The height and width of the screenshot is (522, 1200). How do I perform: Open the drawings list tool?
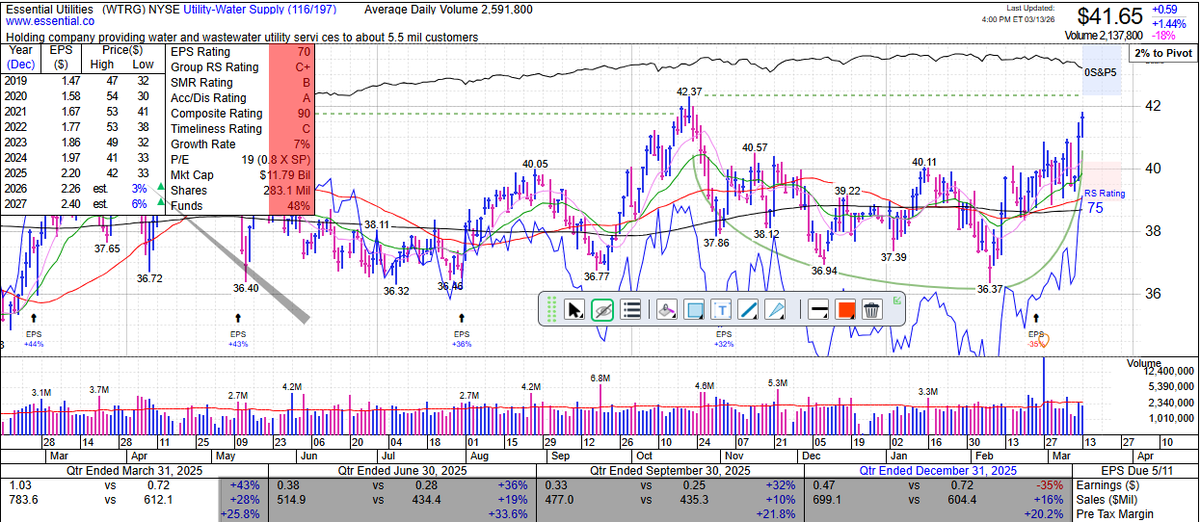630,310
